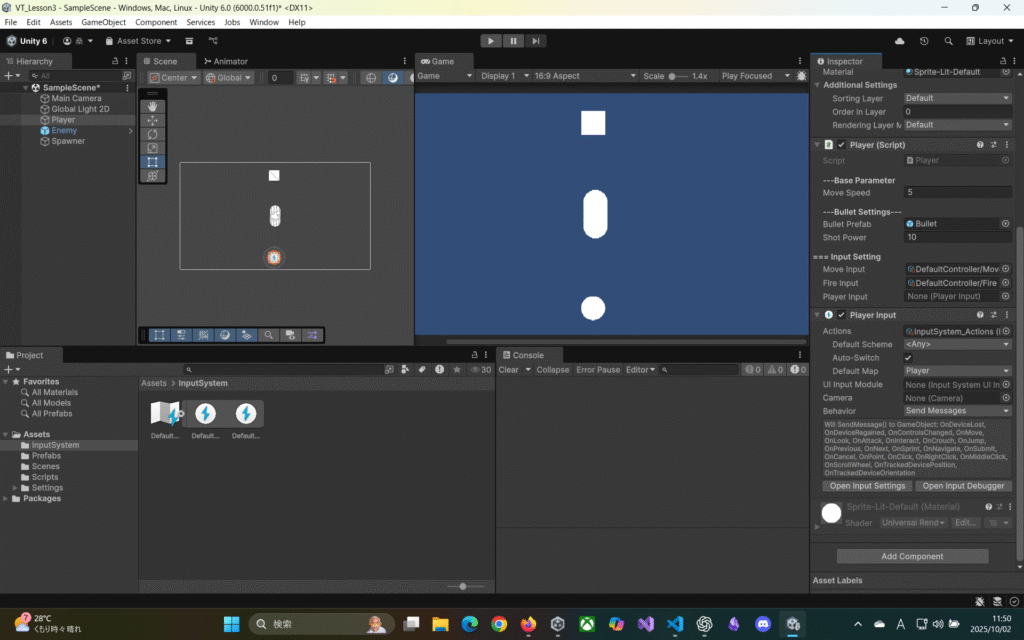Uncheck the Auto-Switch checkbox
1024x640 pixels.
[x=908, y=358]
